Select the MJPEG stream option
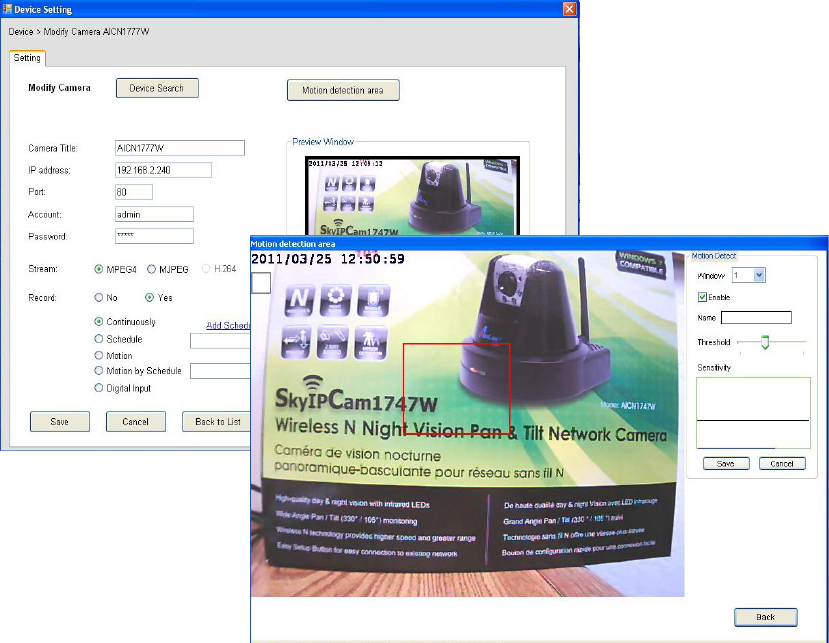 point(152,269)
